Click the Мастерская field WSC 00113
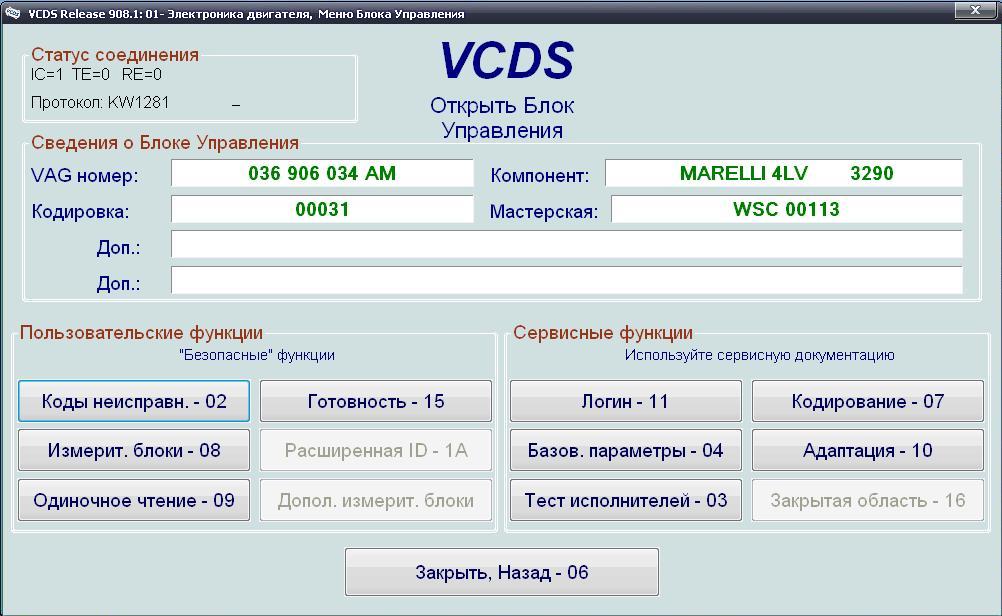The width and height of the screenshot is (1002, 616). [x=787, y=209]
